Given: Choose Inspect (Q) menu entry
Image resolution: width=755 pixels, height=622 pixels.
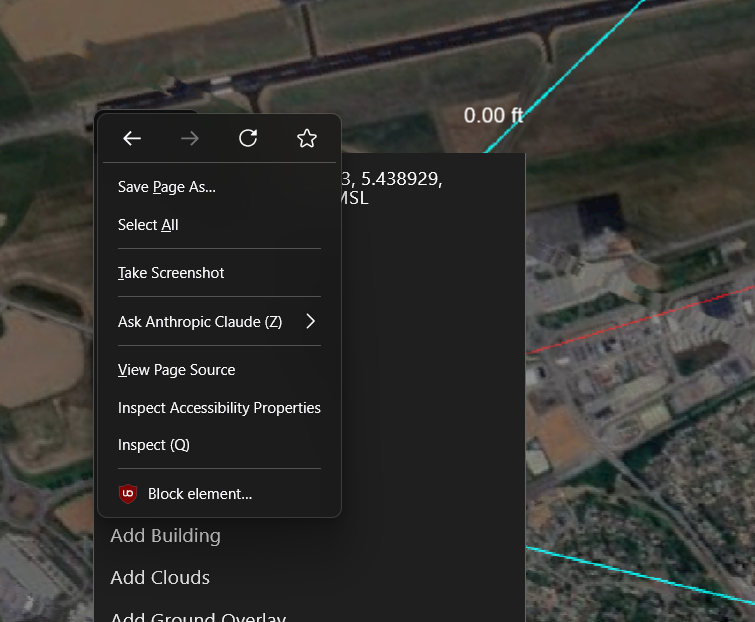Looking at the screenshot, I should [154, 445].
